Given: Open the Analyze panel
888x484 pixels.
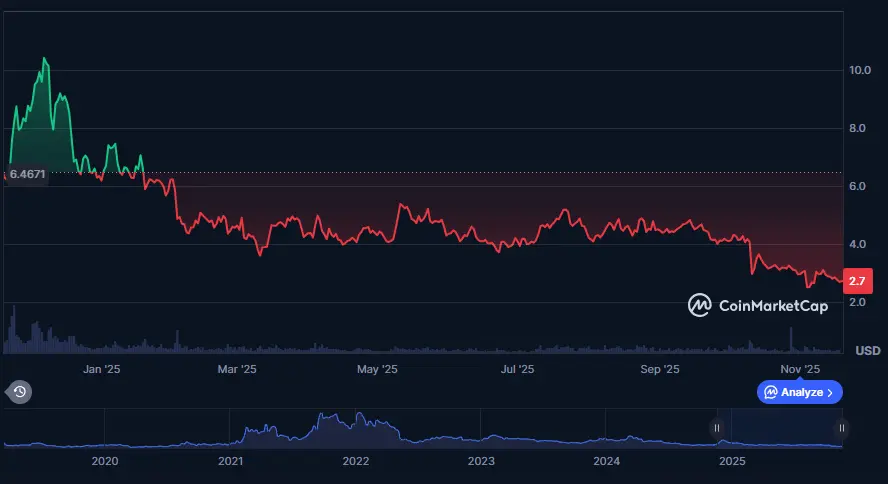Looking at the screenshot, I should (800, 392).
